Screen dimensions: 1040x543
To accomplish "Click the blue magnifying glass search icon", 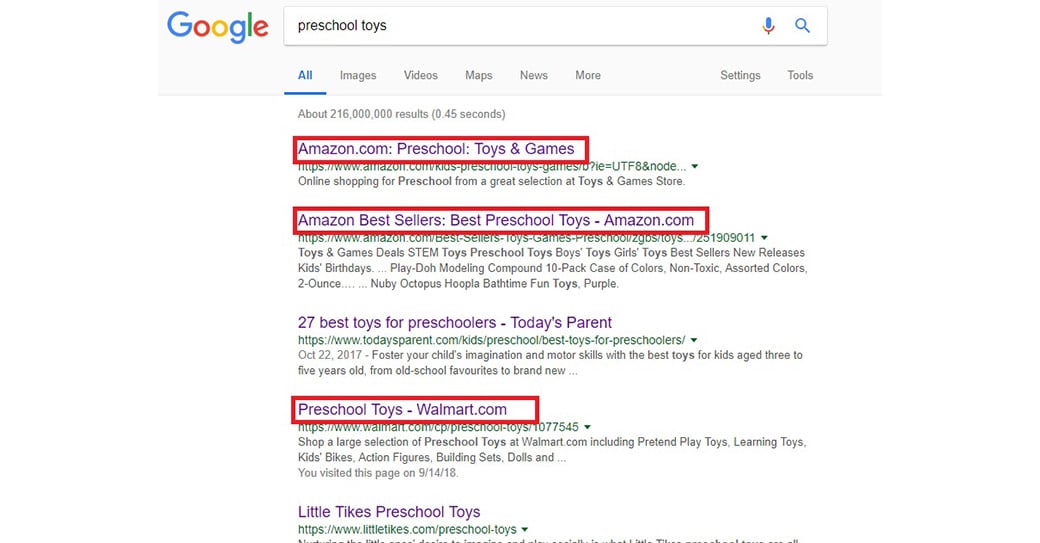I will coord(802,26).
